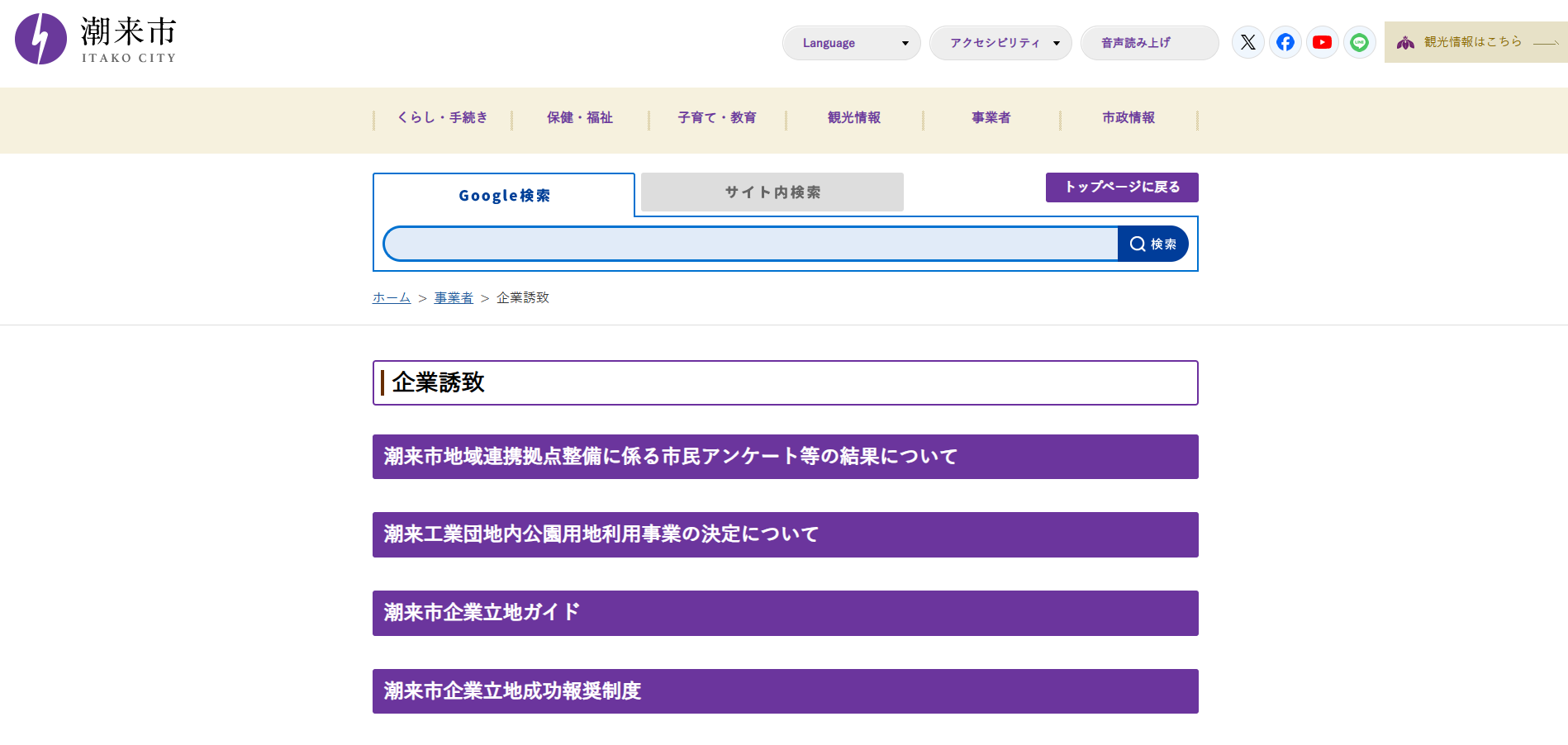1568x745 pixels.
Task: Click the 音声読み上げ button
Action: (1149, 43)
